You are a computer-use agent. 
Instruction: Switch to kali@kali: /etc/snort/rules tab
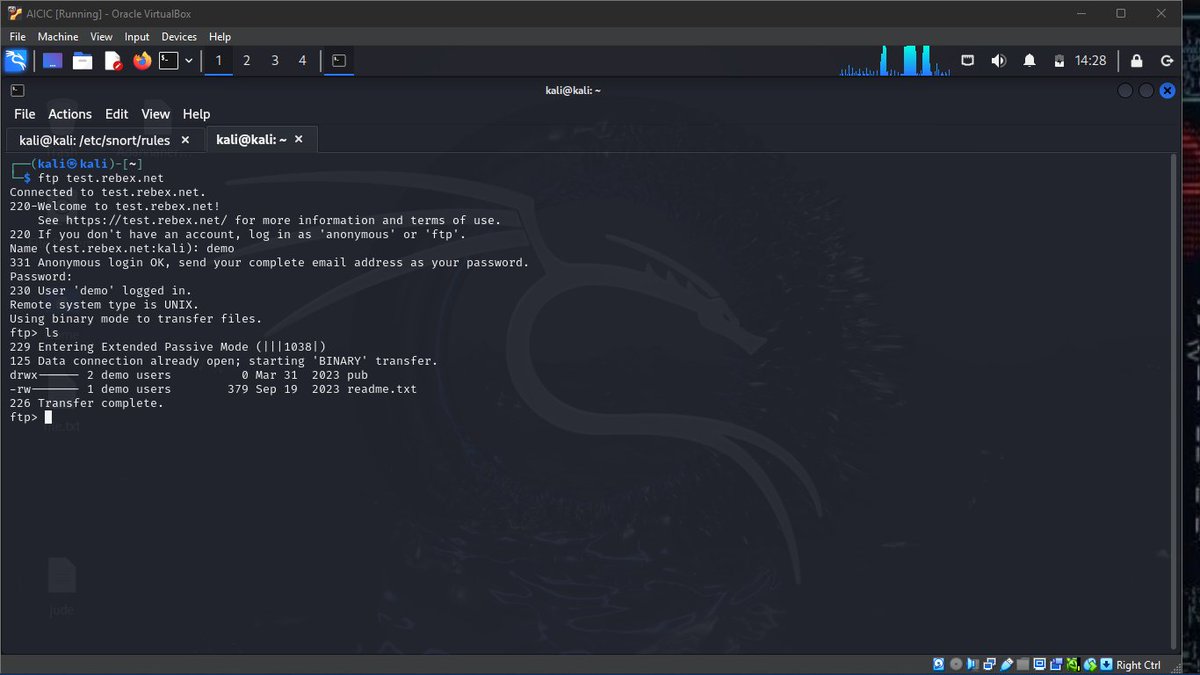coord(95,140)
